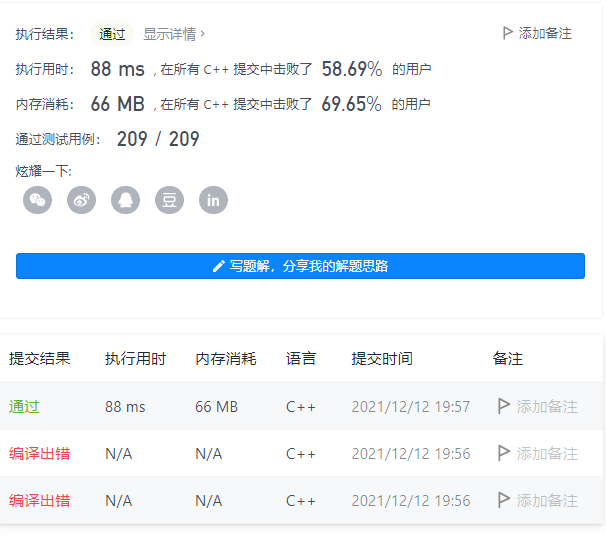Open the 通过 submission from 19:57
The width and height of the screenshot is (606, 537).
coord(24,407)
